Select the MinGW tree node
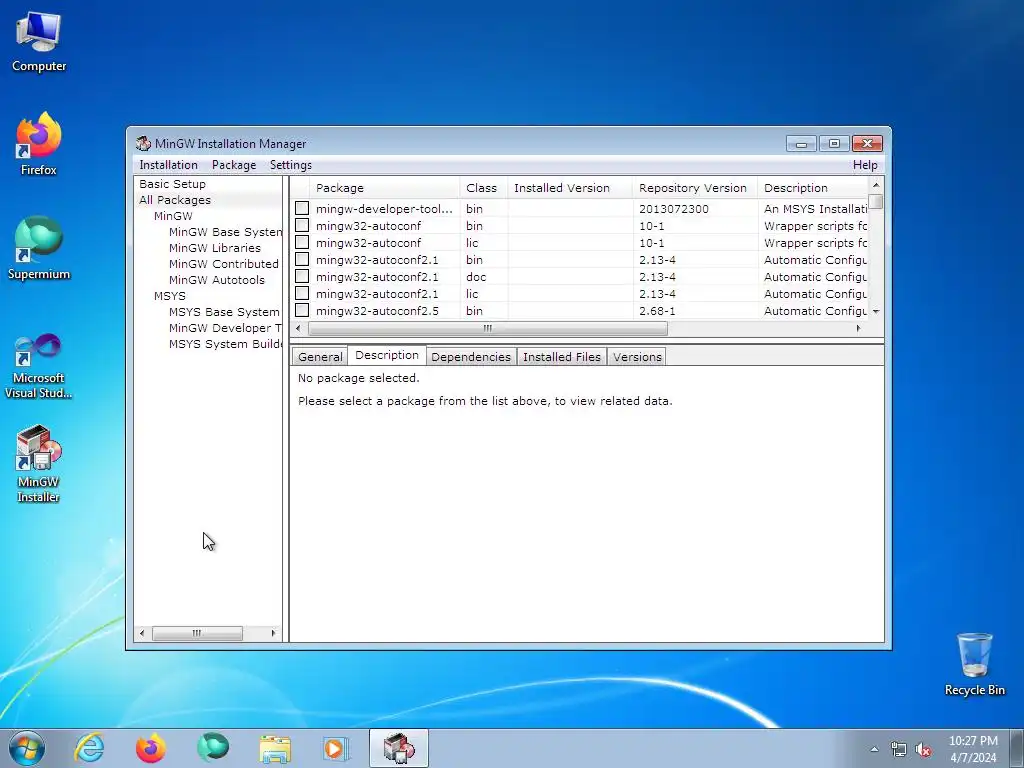Screen dimensions: 1024x768 pos(173,216)
